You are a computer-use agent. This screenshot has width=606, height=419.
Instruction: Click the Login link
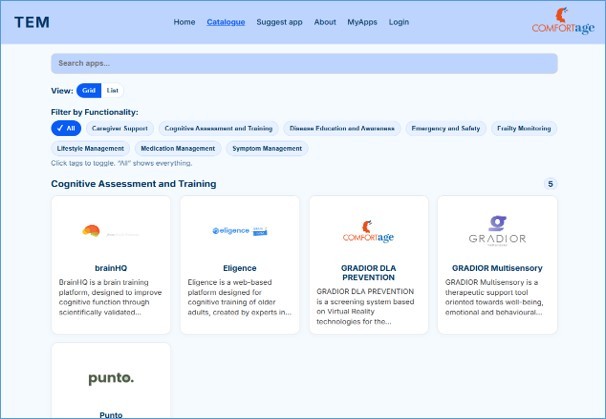(x=399, y=22)
